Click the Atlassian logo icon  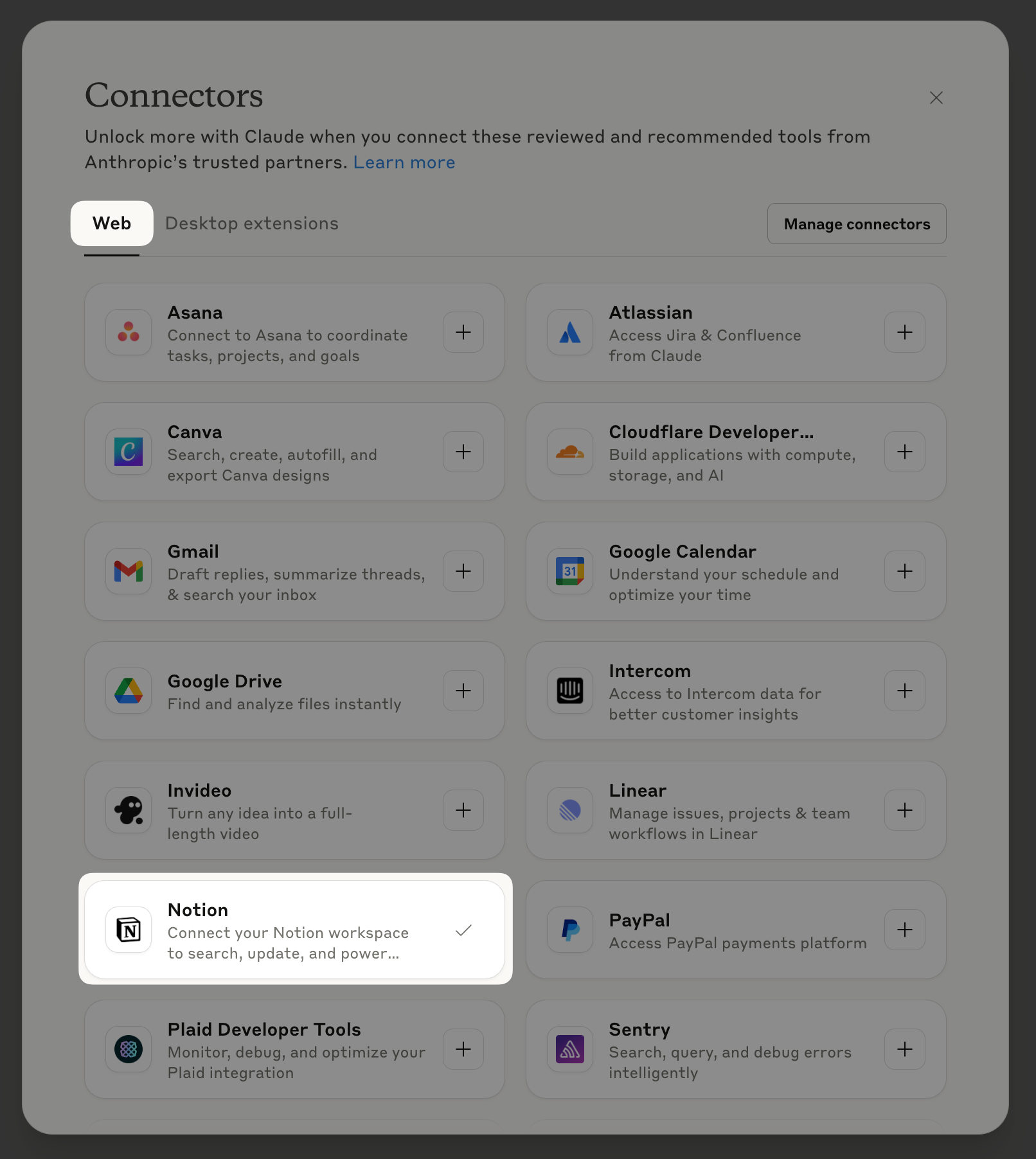(570, 332)
